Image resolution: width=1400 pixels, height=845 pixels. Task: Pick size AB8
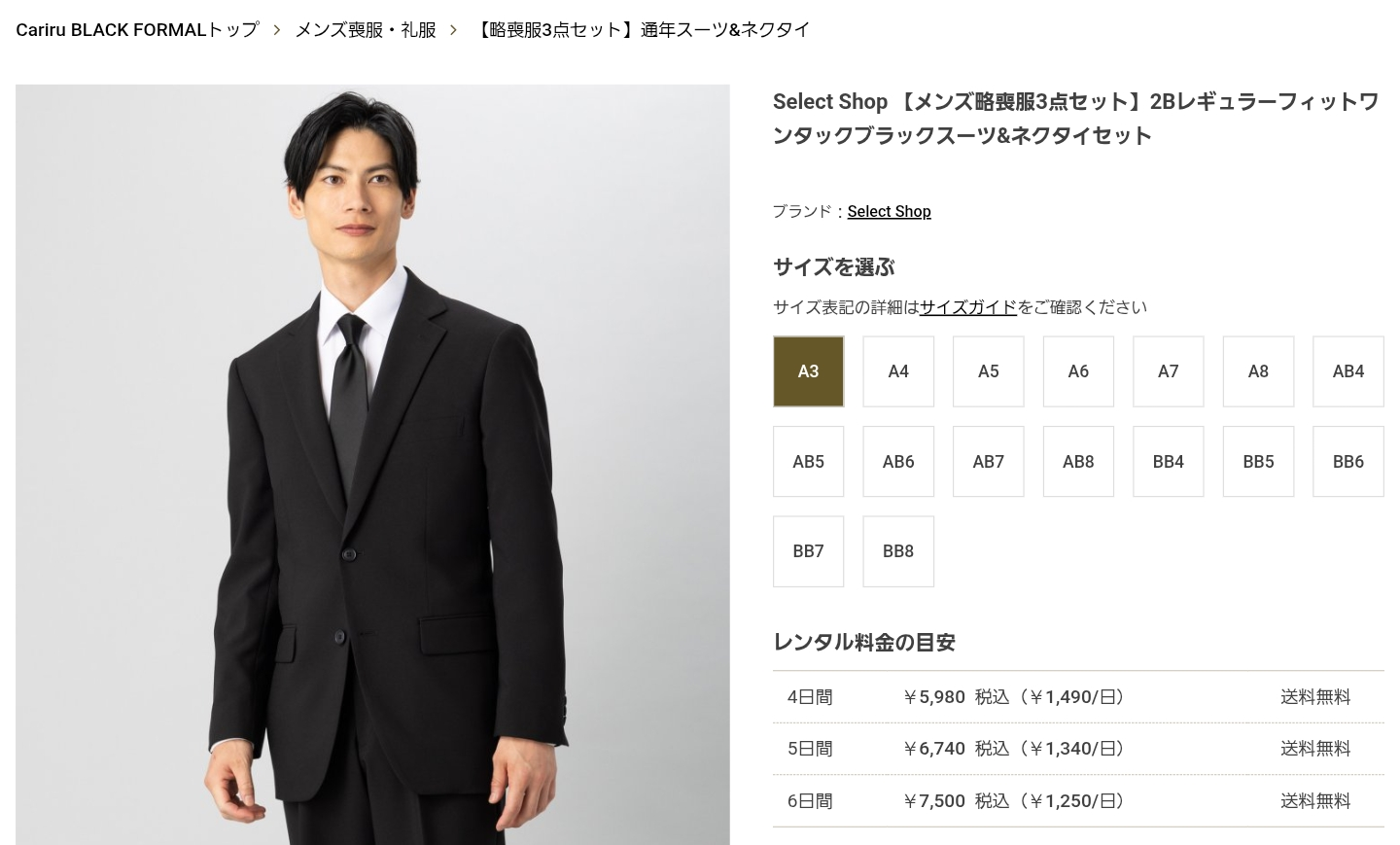1078,462
